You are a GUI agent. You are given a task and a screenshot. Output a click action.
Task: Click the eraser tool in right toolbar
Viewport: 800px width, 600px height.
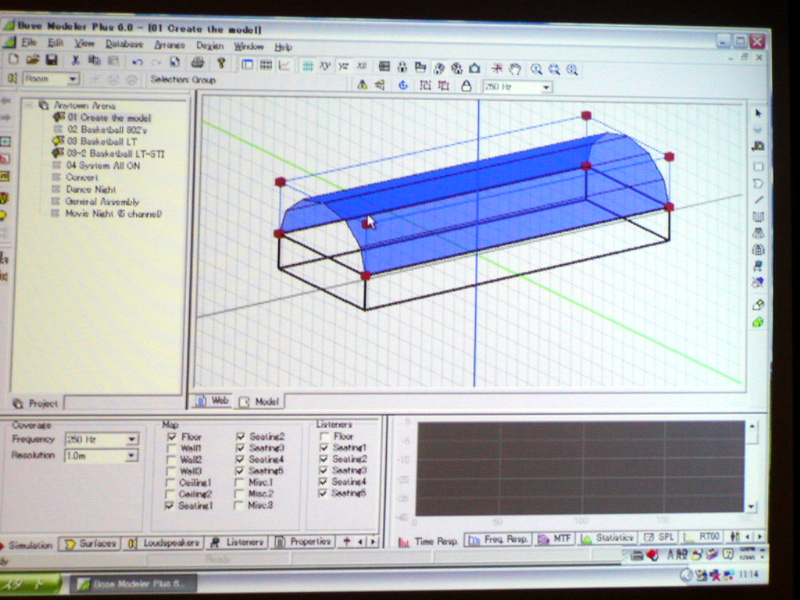click(758, 304)
